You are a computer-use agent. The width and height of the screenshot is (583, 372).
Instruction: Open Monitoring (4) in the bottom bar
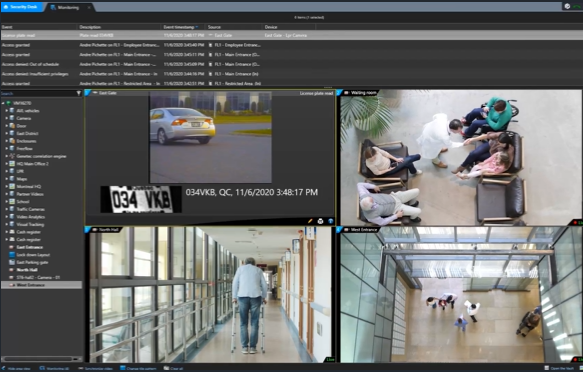click(x=55, y=368)
